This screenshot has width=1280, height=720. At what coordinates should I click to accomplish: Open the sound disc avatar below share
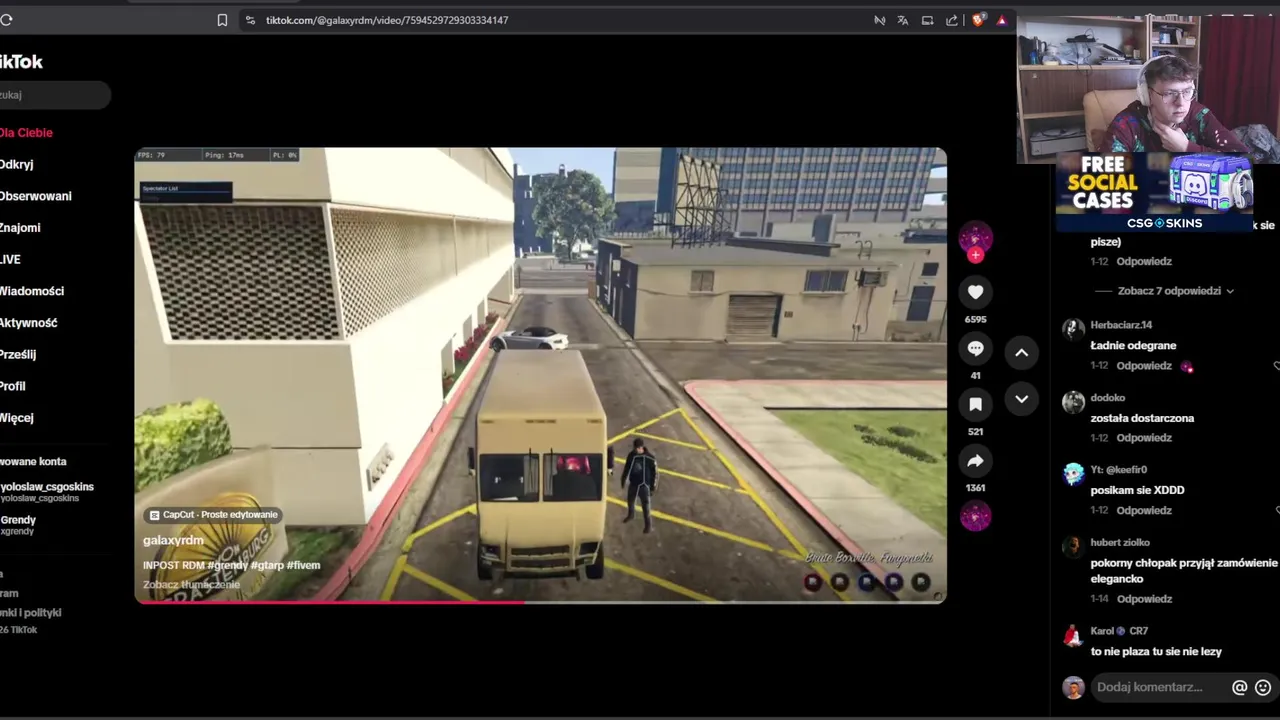pyautogui.click(x=975, y=516)
